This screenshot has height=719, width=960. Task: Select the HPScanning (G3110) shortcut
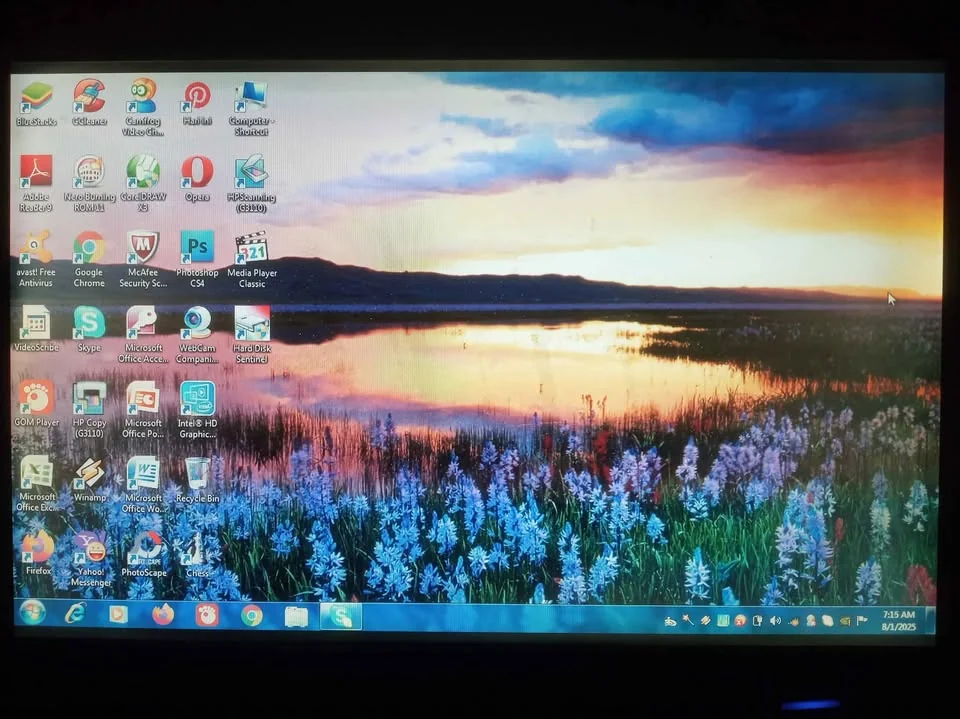[x=251, y=184]
